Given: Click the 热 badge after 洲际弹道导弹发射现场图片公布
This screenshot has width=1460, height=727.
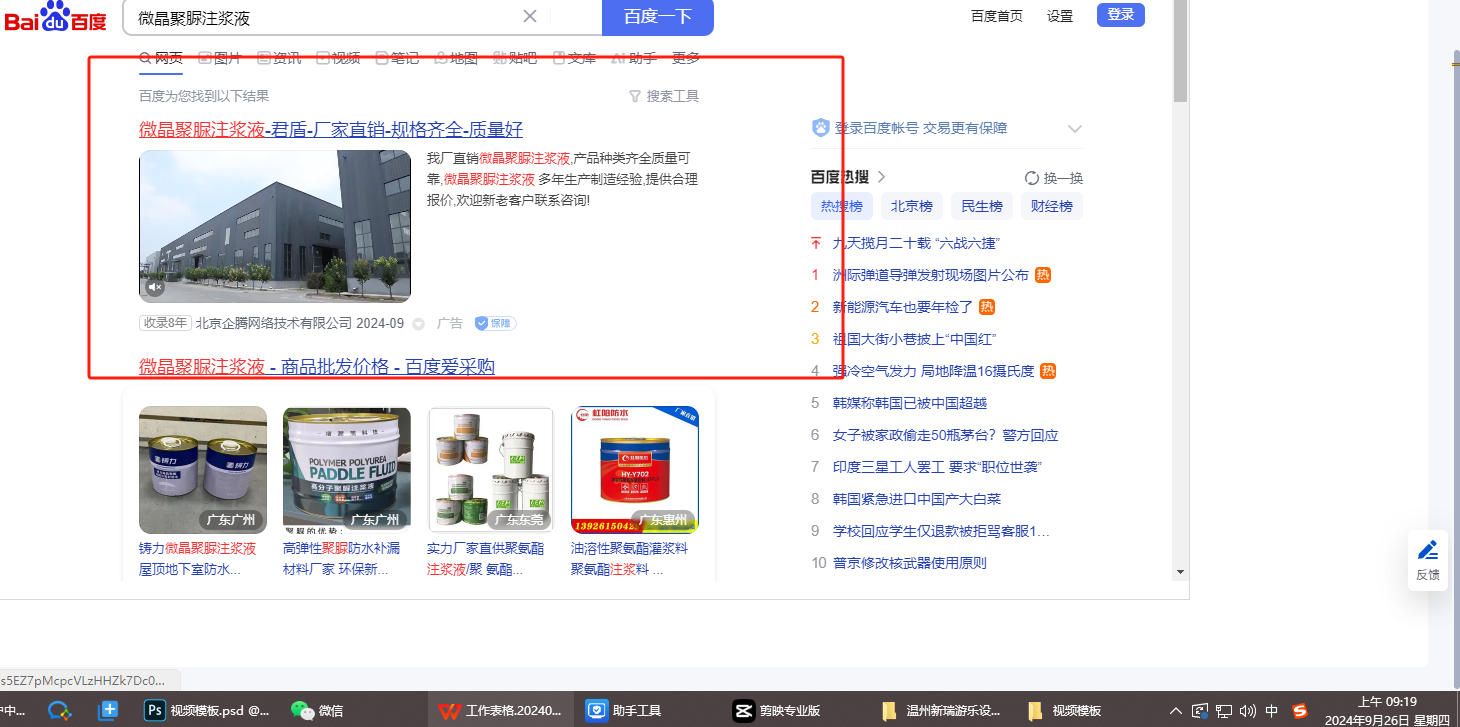Looking at the screenshot, I should tap(1043, 275).
